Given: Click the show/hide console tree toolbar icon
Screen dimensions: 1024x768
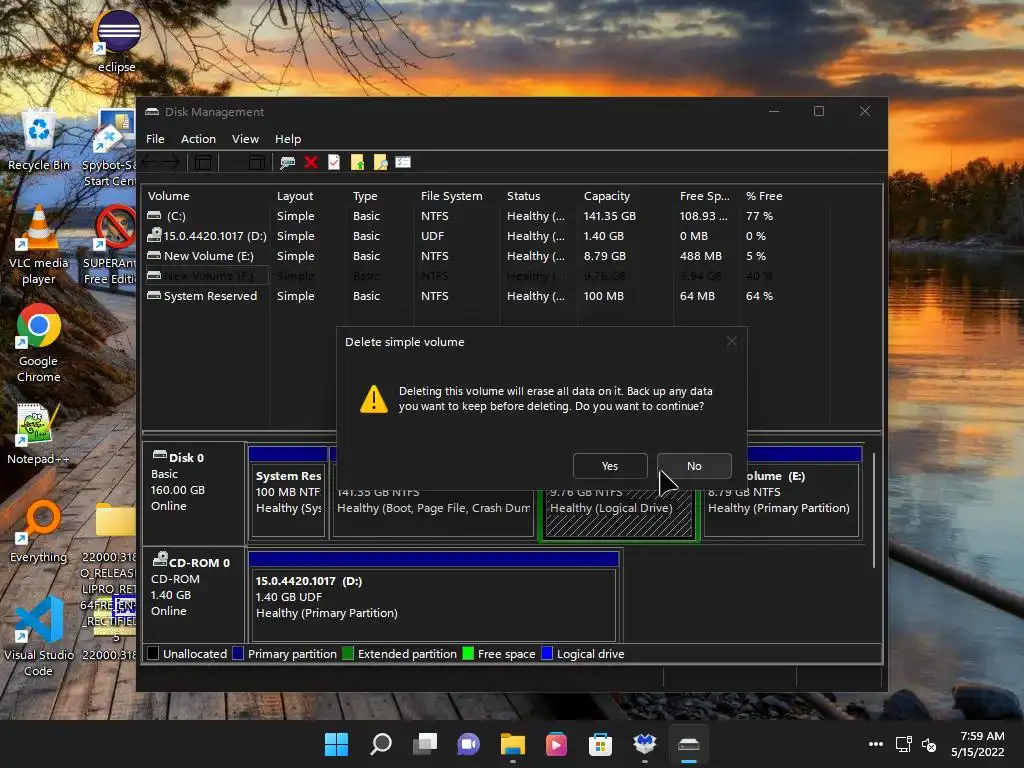Looking at the screenshot, I should tap(203, 162).
